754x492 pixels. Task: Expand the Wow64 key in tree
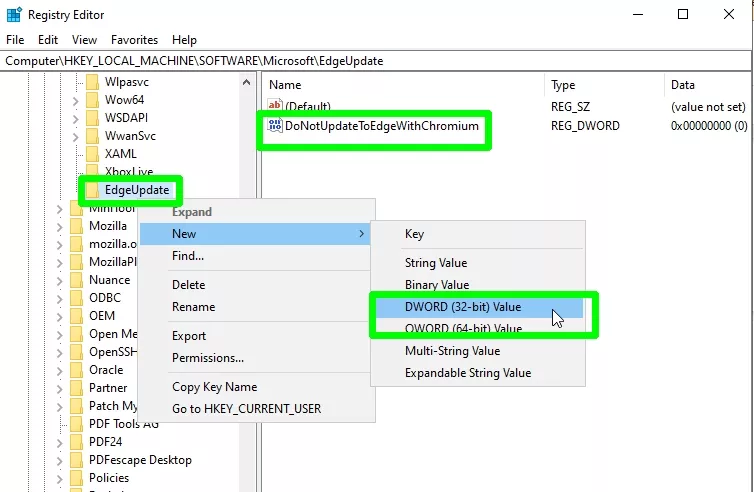75,101
